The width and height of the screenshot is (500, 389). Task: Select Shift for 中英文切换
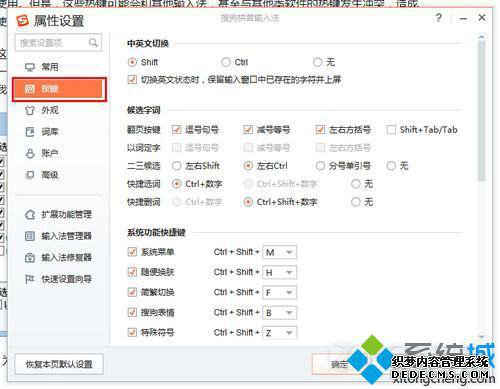pos(132,62)
